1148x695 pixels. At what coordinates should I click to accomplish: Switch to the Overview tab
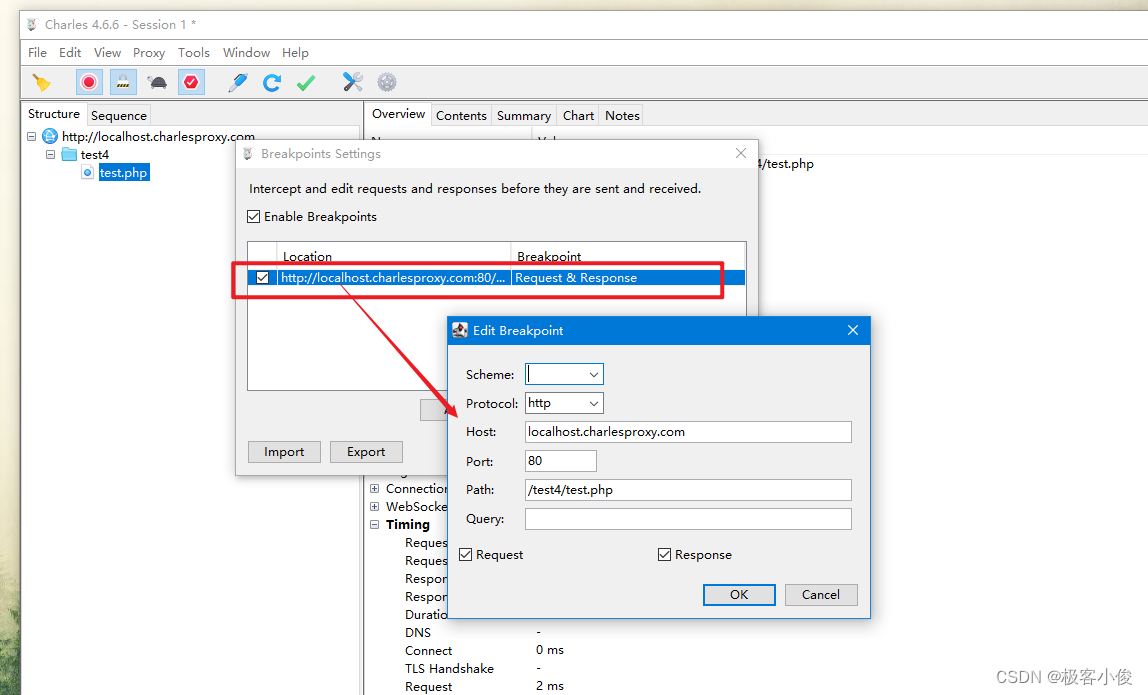[x=398, y=114]
